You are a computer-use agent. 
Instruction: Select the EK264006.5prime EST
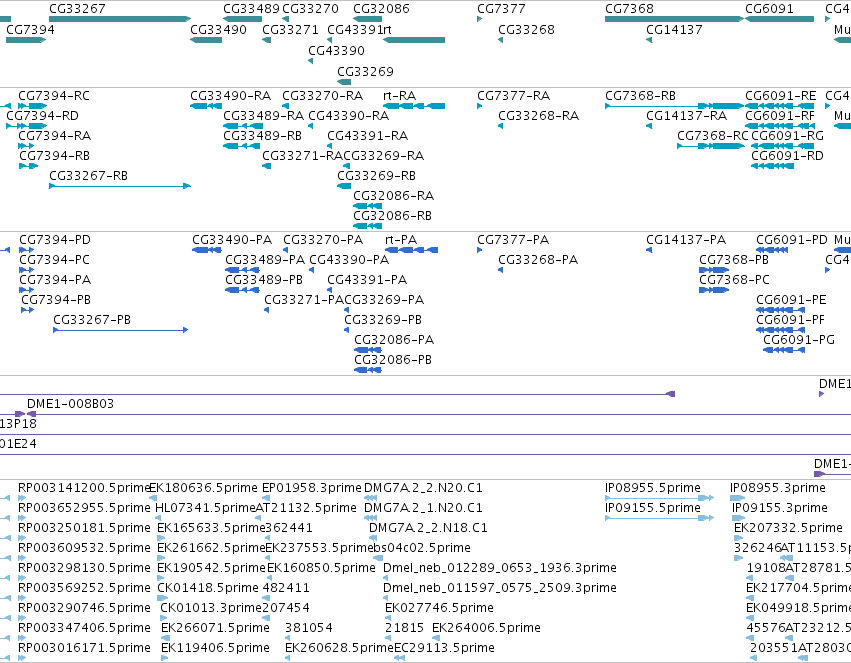pyautogui.click(x=435, y=638)
